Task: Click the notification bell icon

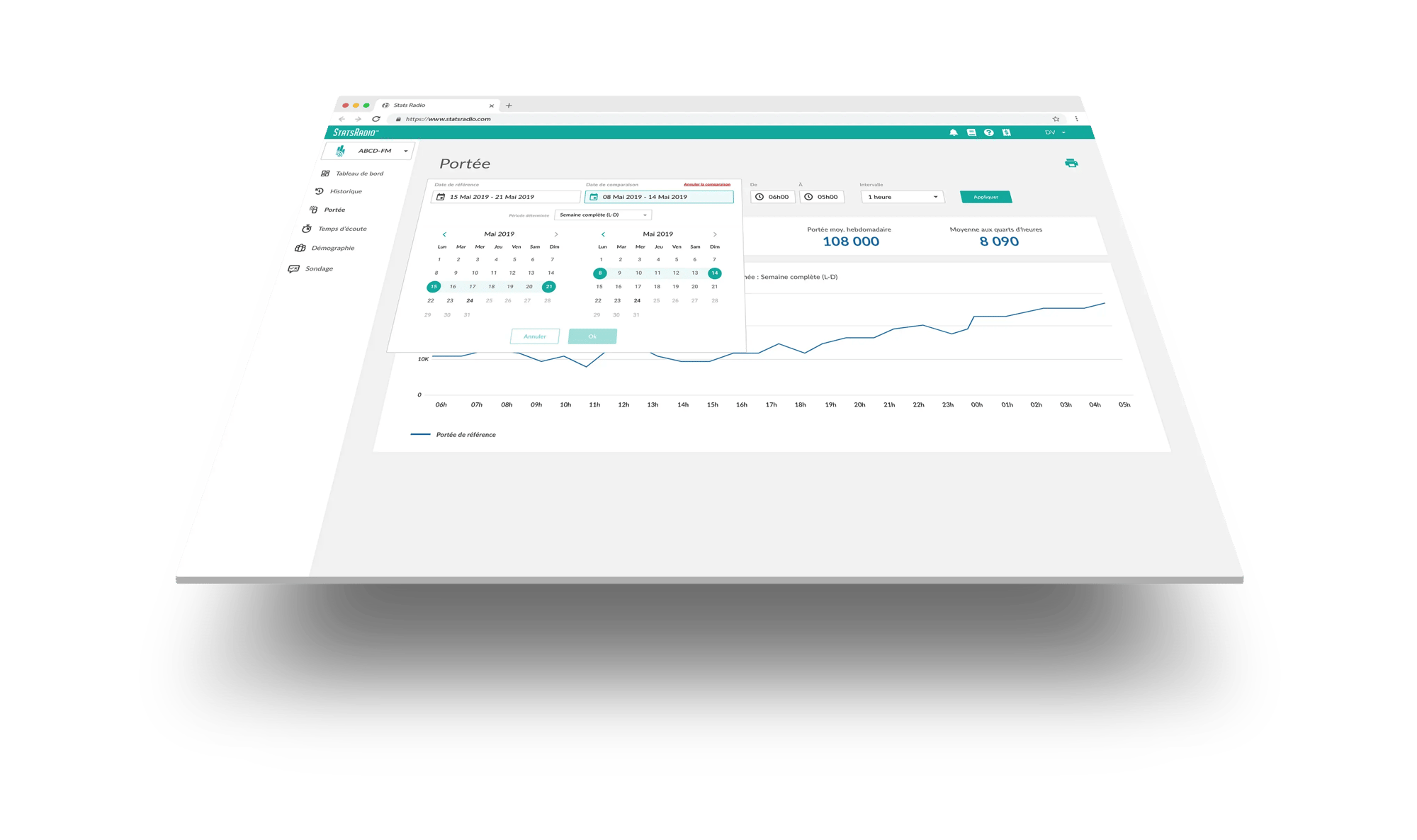Action: click(955, 132)
